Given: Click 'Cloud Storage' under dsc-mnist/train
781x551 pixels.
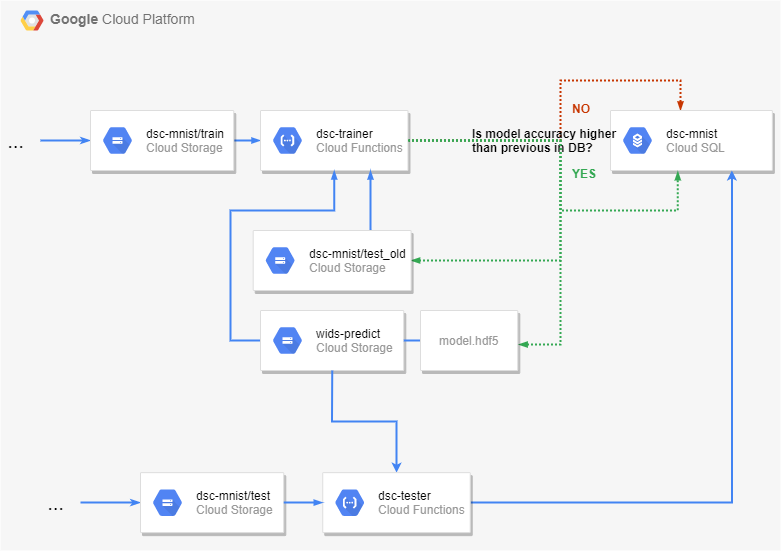Looking at the screenshot, I should click(184, 148).
